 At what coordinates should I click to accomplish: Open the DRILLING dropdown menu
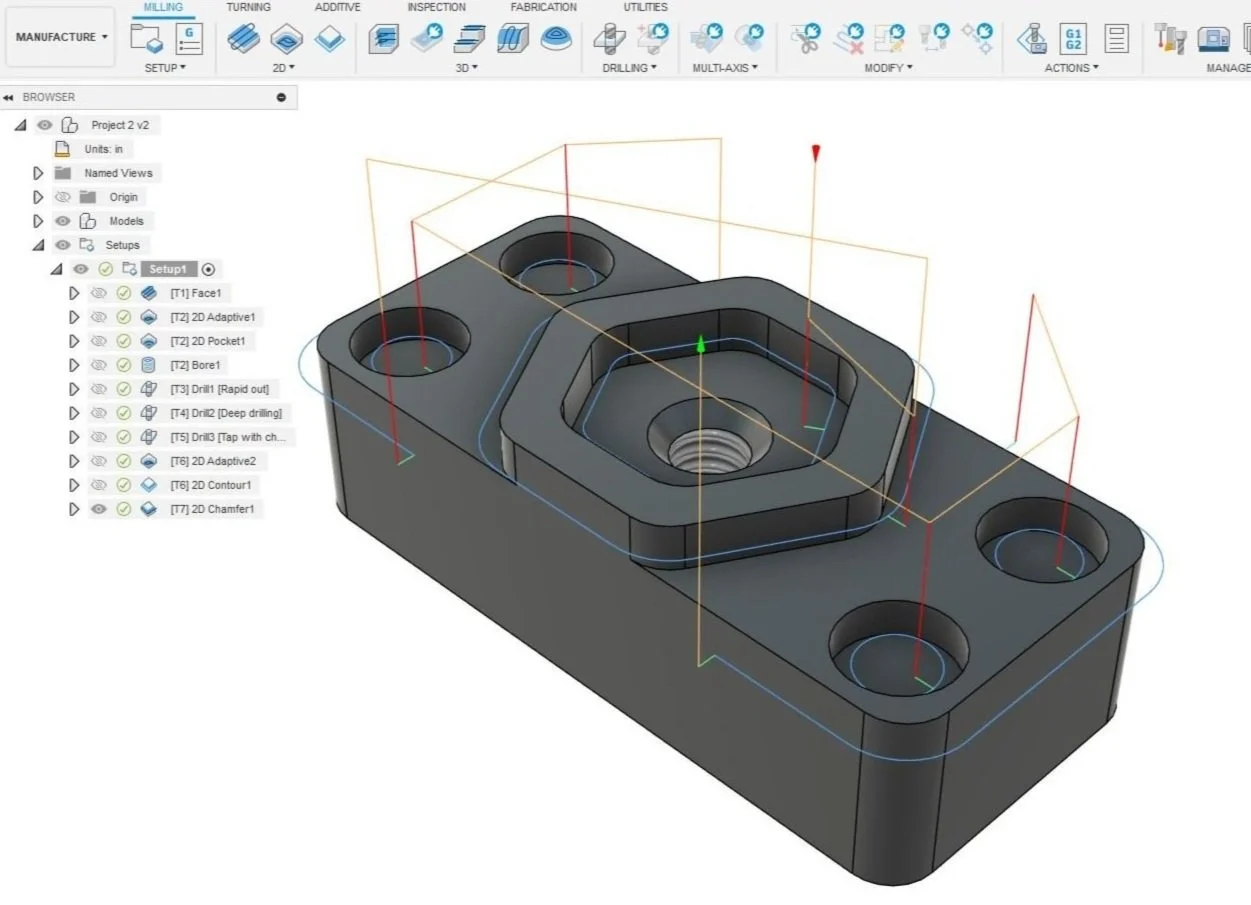point(629,68)
